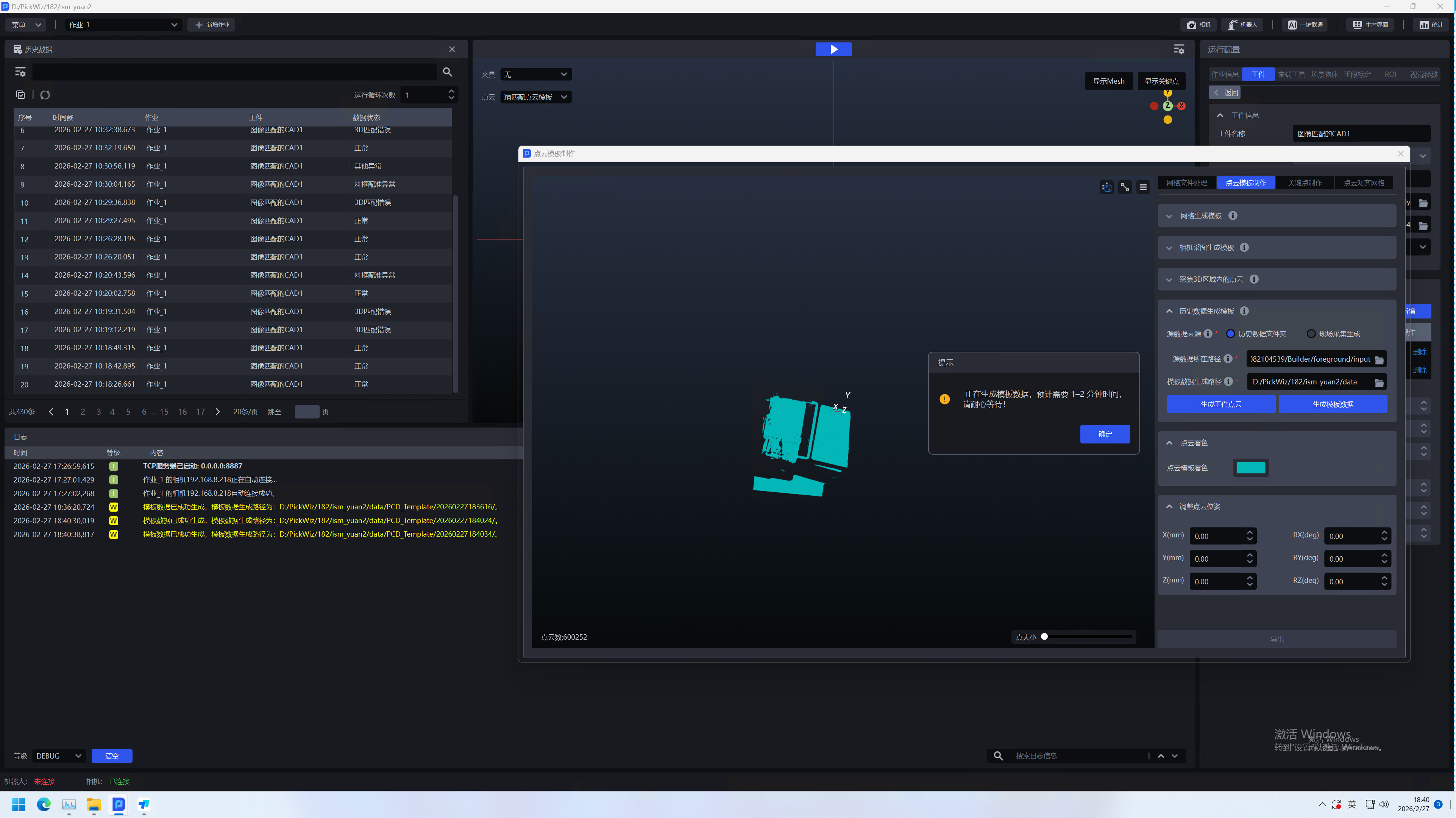Select the 现场采集生成 radio option

click(1311, 334)
